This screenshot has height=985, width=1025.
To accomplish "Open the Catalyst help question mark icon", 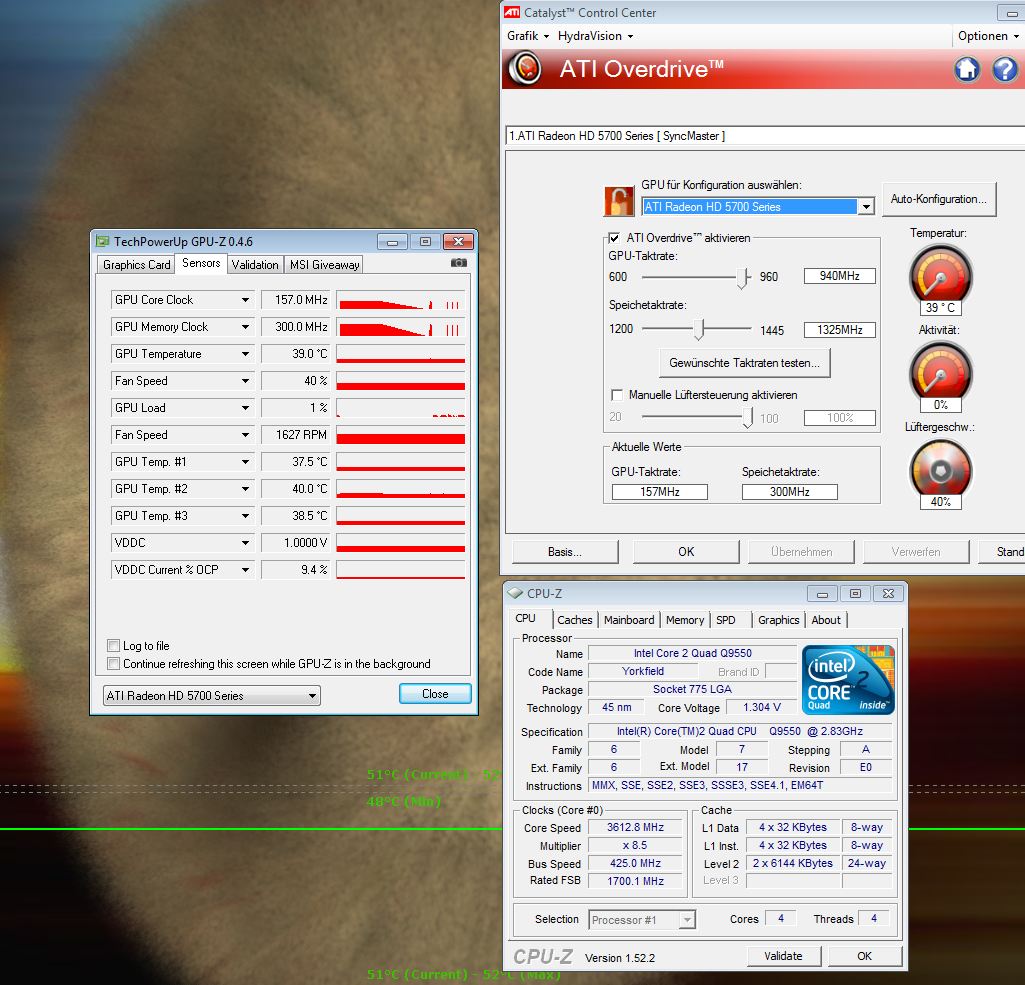I will pyautogui.click(x=1005, y=69).
